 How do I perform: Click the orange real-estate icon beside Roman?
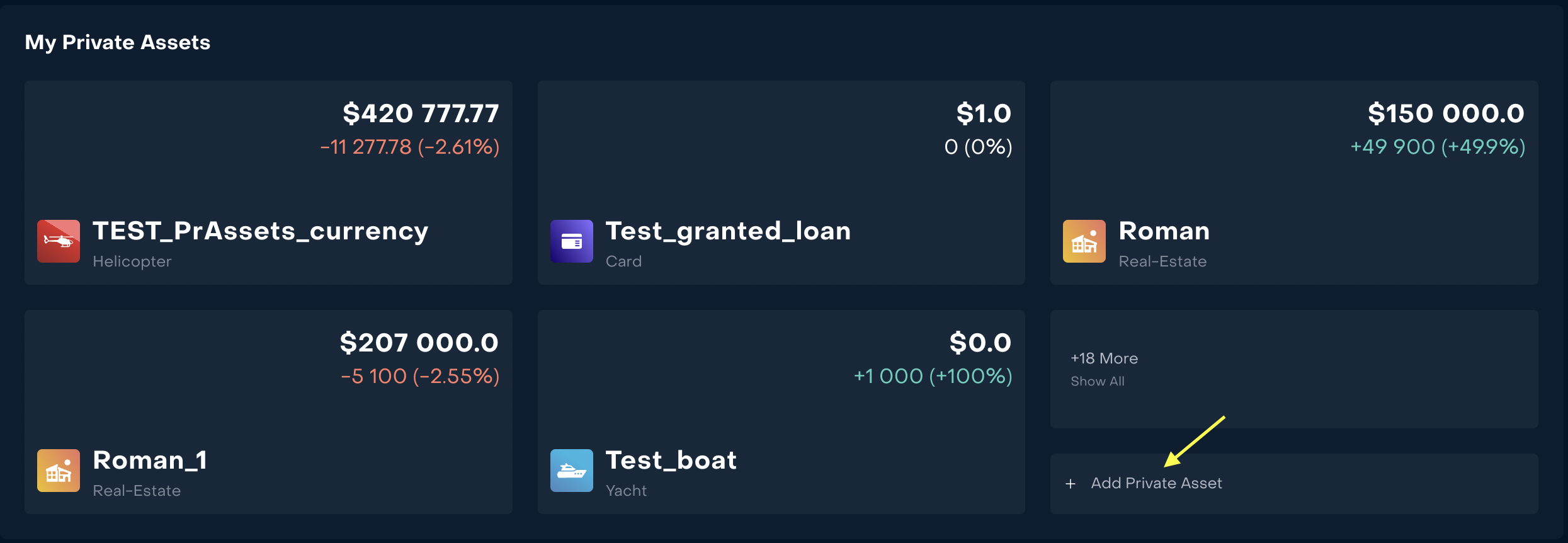(1084, 241)
